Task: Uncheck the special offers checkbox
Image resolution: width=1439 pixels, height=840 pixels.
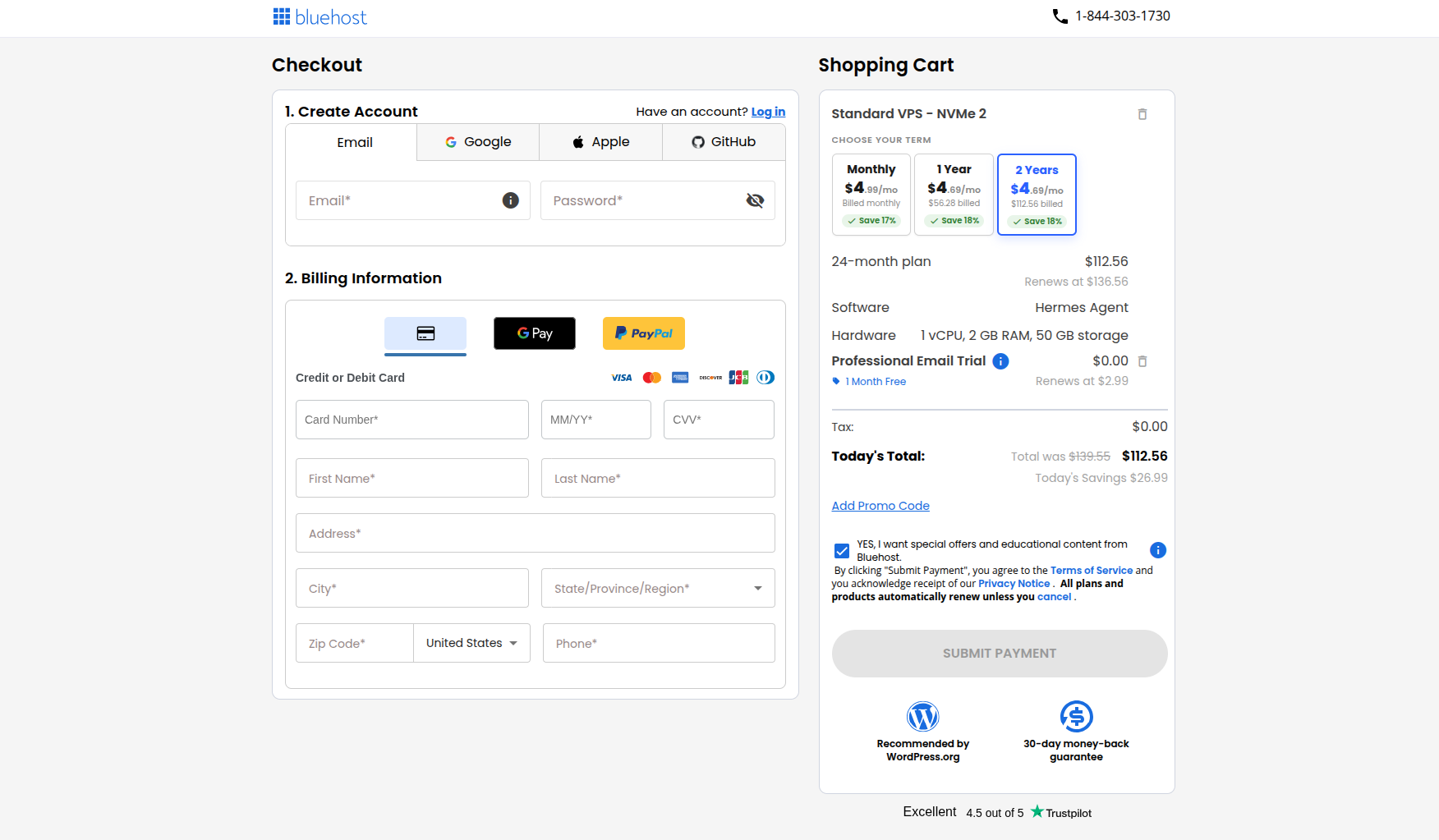Action: 842,551
